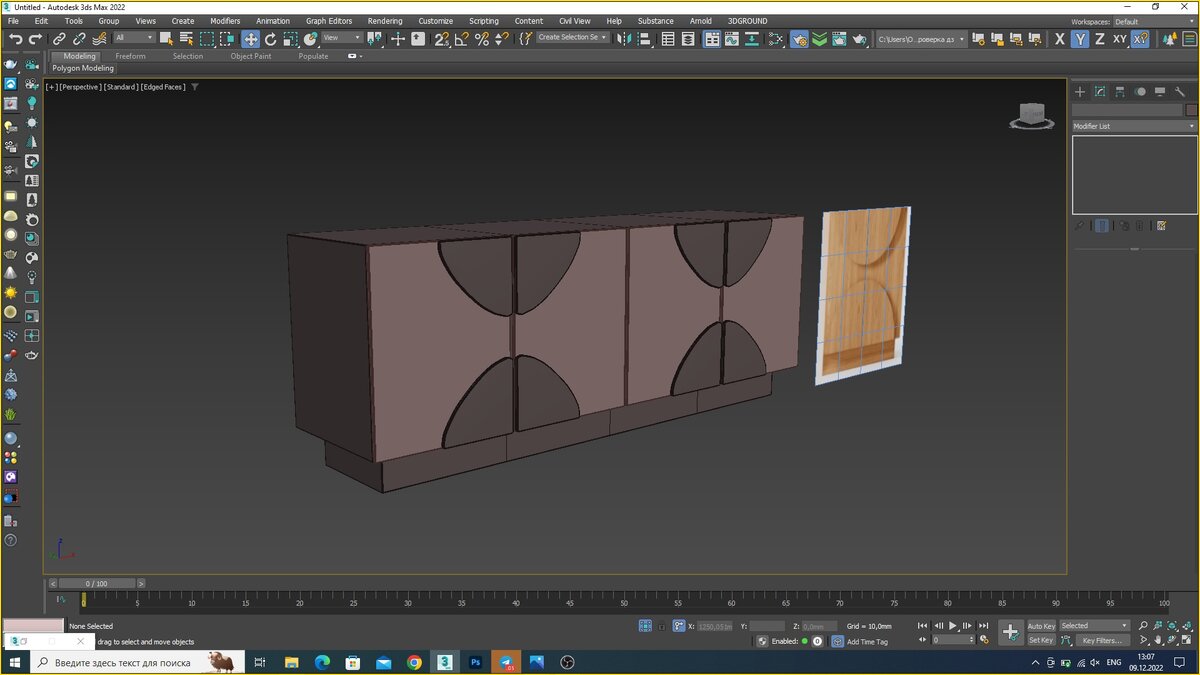Click the object color swatch in Command Panel
The height and width of the screenshot is (675, 1200).
[1191, 110]
